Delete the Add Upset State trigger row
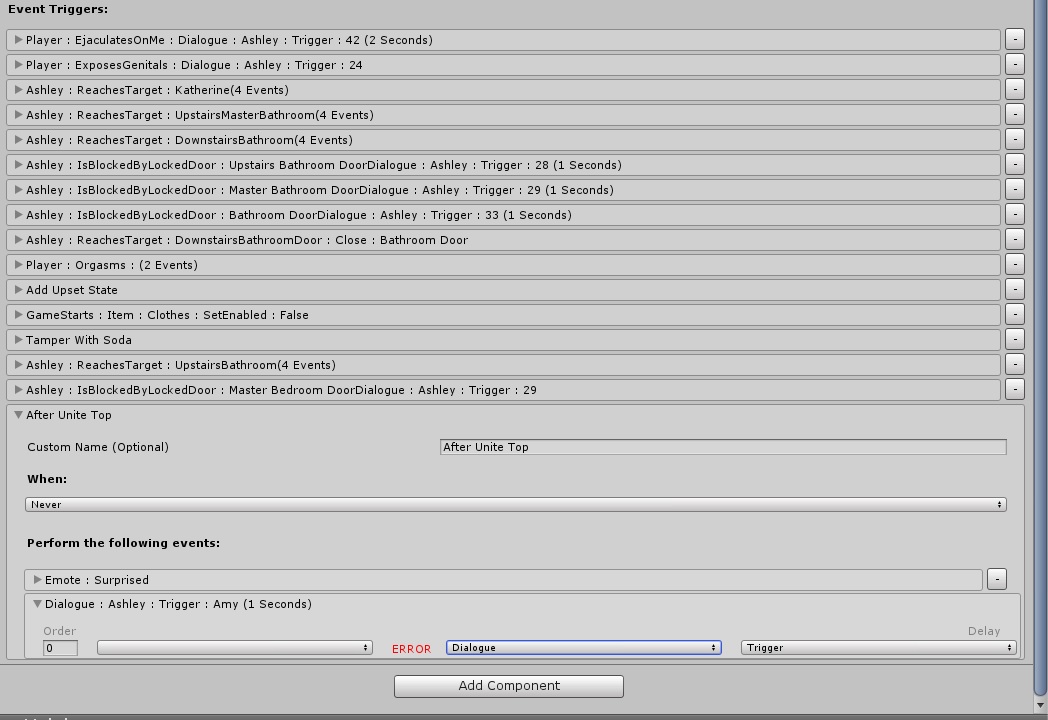Screen dimensions: 1048x720 tap(1014, 290)
